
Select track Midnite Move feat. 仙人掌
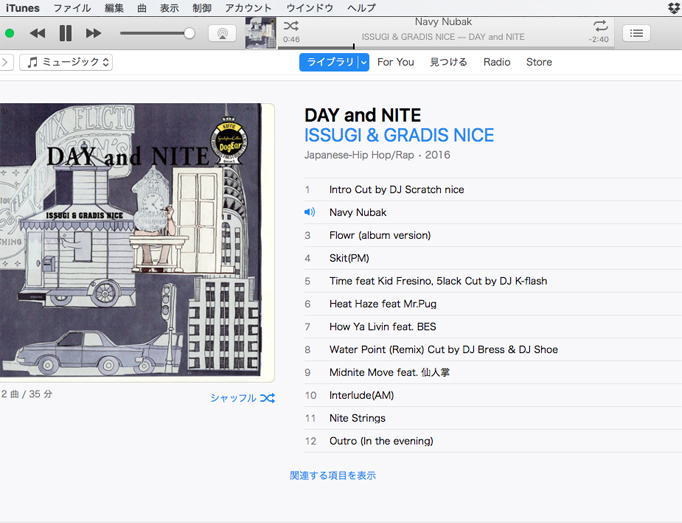[x=493, y=372]
